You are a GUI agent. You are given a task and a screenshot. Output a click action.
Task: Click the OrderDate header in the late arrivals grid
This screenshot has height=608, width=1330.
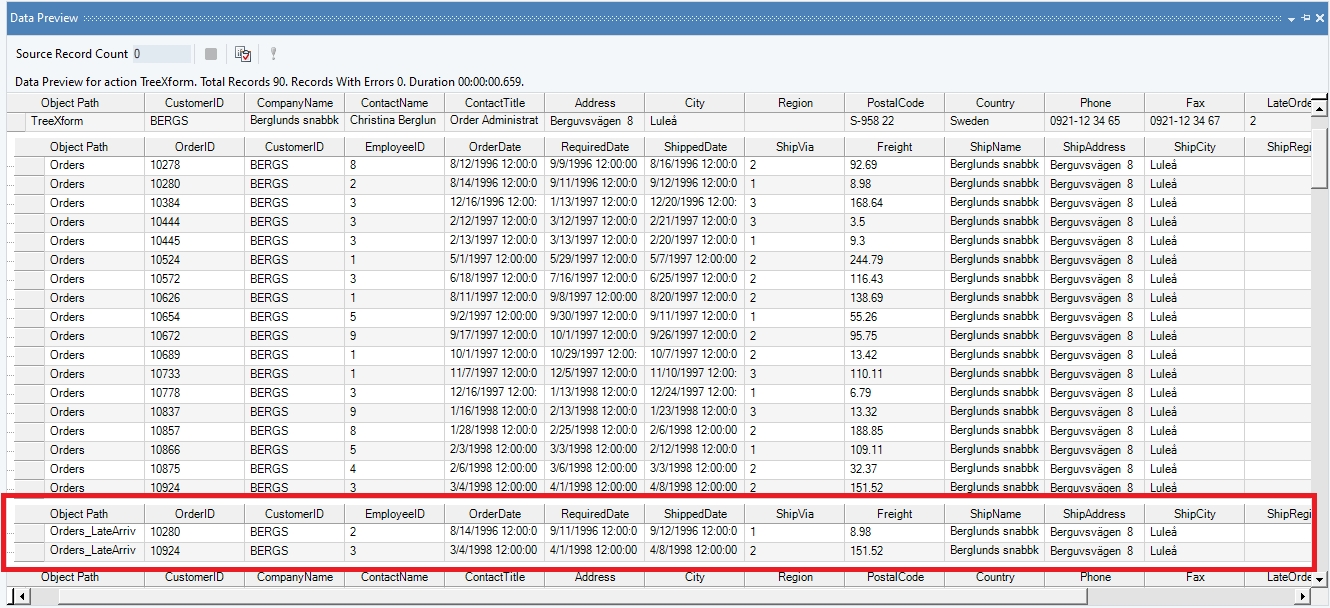(494, 514)
